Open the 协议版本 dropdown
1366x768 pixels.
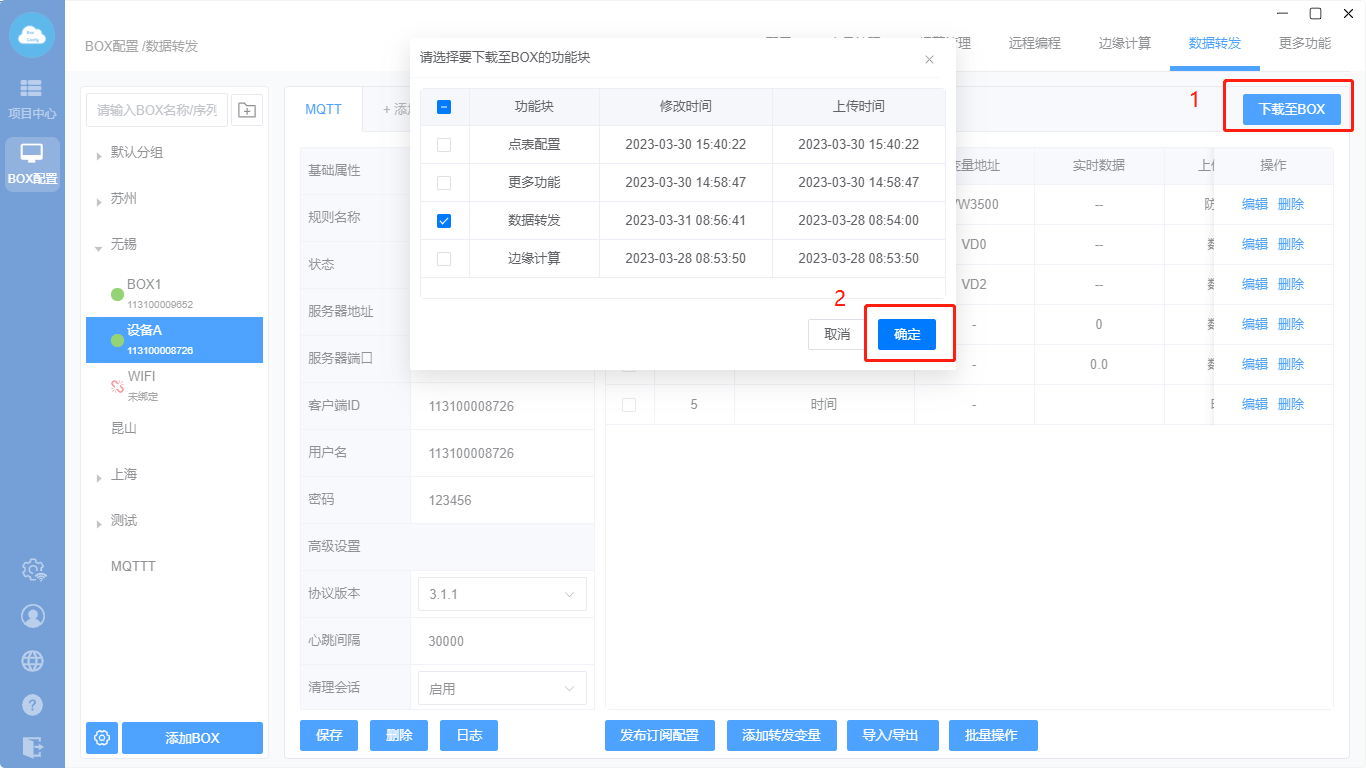(x=502, y=594)
